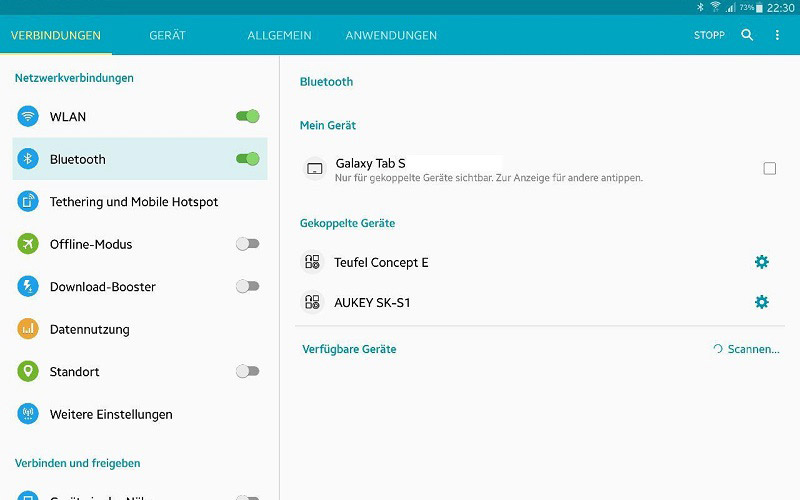Viewport: 800px width, 500px height.
Task: Tap the 22:30 clock in status bar
Action: pos(781,8)
